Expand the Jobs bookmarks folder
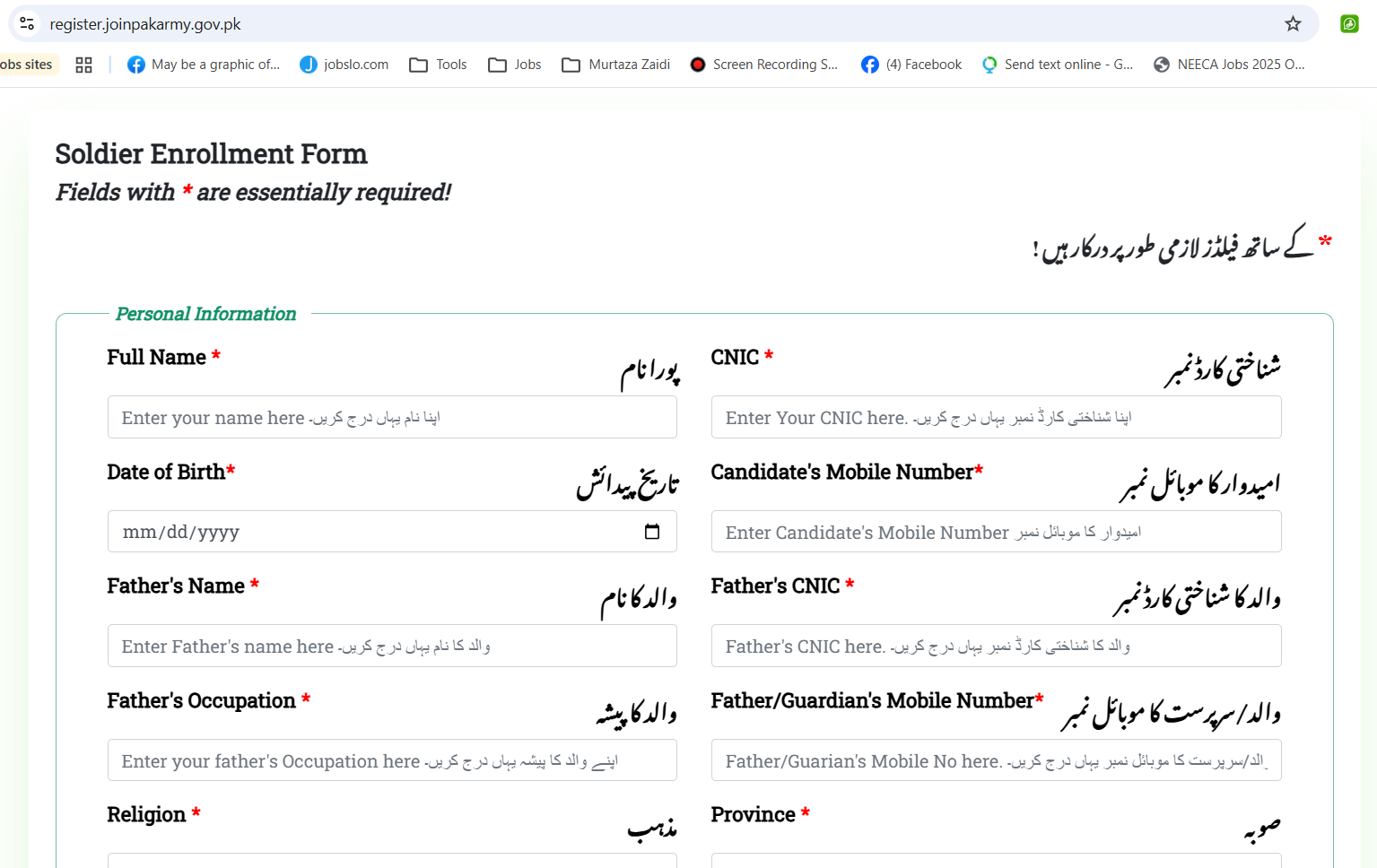Screen dimensions: 1377x868 (x=516, y=65)
